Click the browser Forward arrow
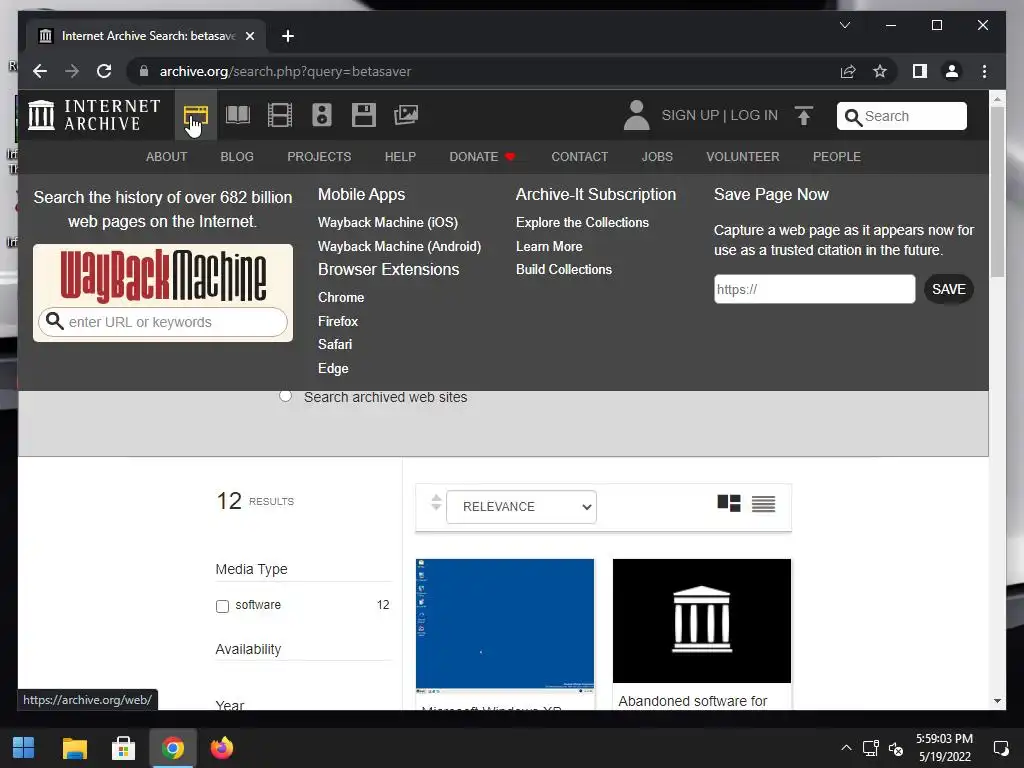The width and height of the screenshot is (1024, 768). [72, 71]
